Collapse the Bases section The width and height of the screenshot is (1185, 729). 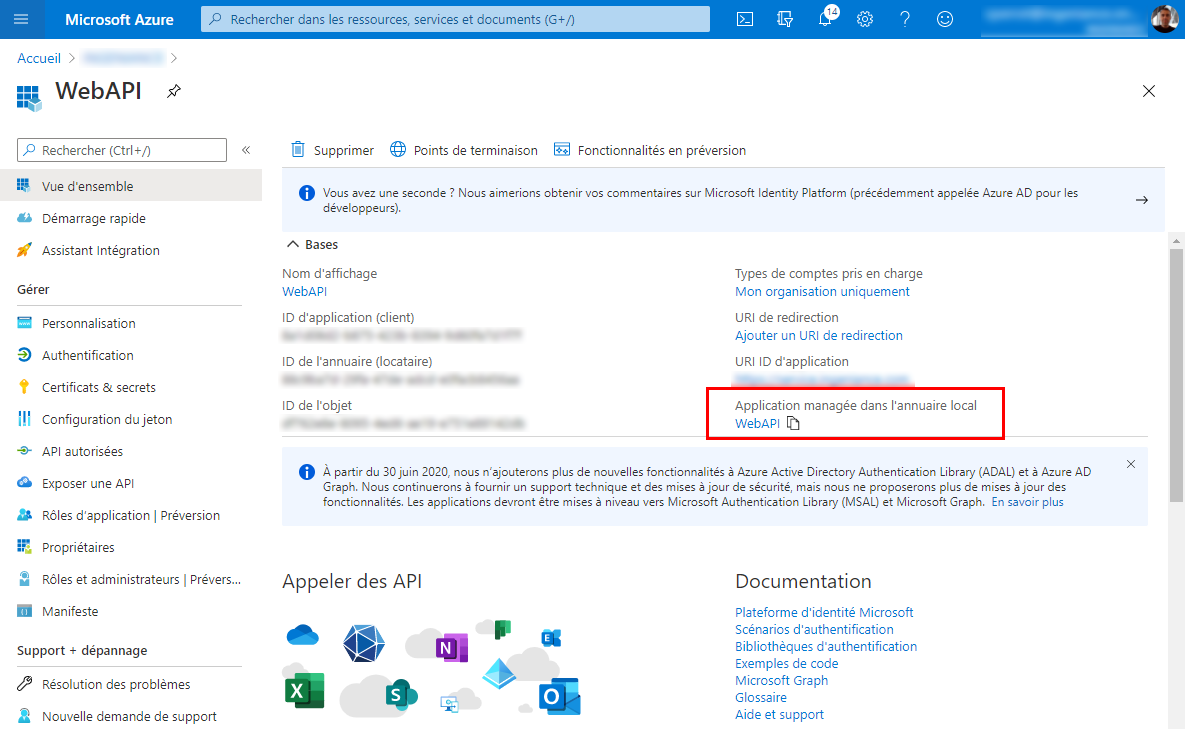(x=312, y=245)
